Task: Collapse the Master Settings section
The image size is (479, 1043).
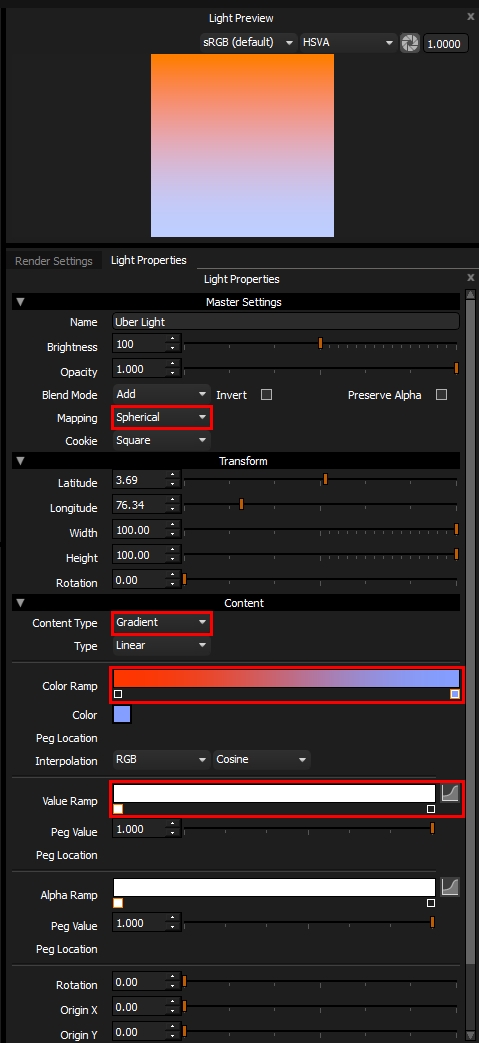Action: click(20, 302)
